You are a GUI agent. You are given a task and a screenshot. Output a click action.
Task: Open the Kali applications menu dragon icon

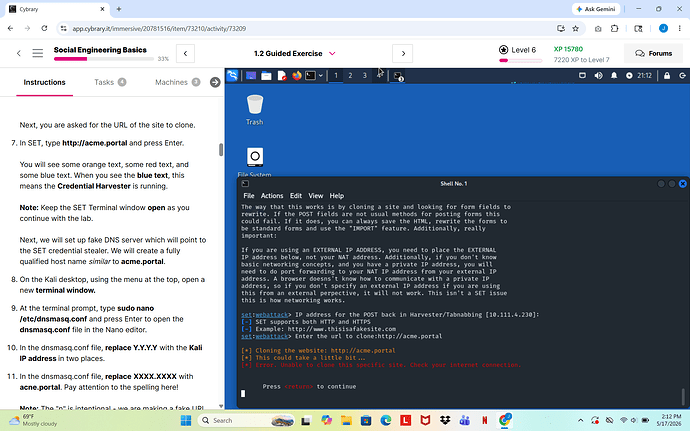[x=232, y=75]
